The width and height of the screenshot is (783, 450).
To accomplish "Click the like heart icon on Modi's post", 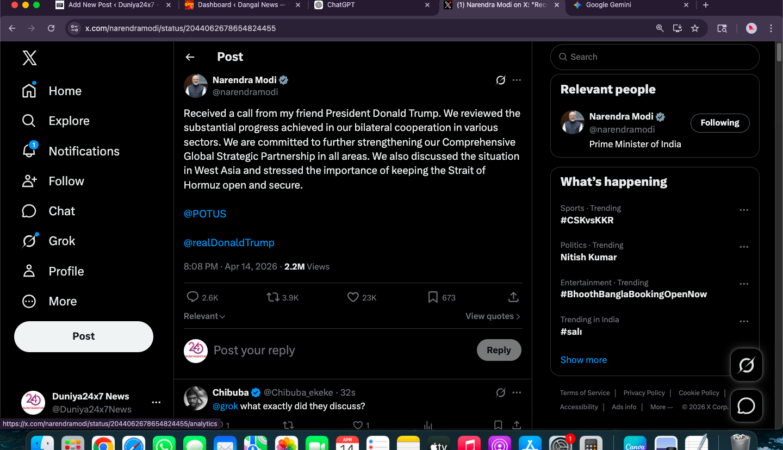I will [353, 297].
